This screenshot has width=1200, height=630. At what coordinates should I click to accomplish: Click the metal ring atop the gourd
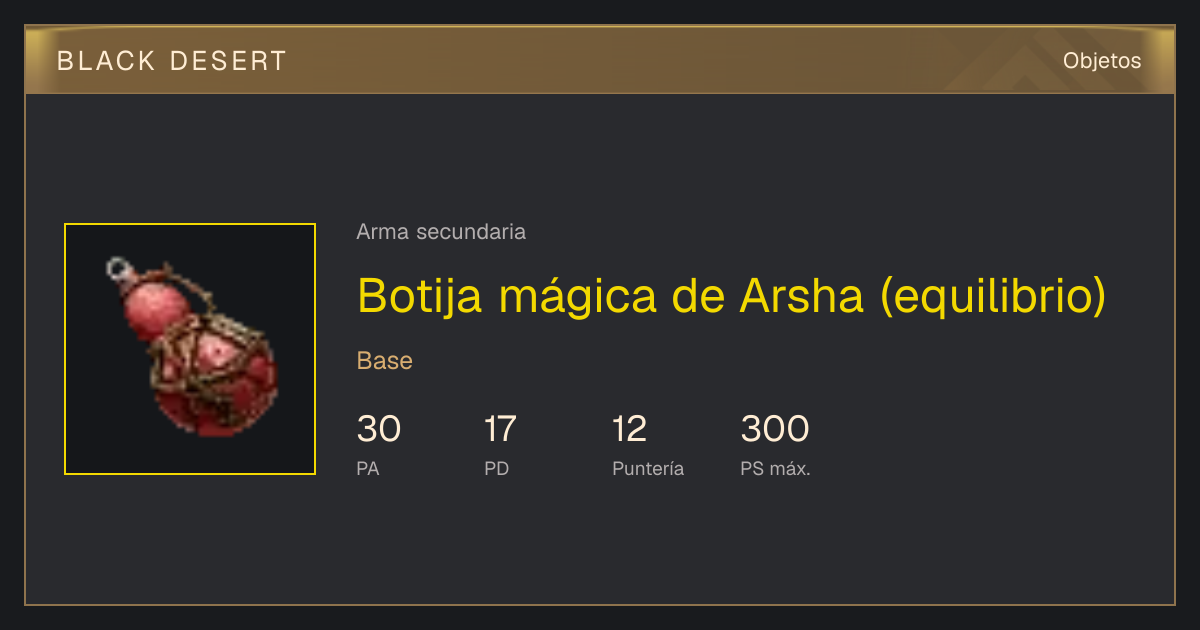point(119,269)
